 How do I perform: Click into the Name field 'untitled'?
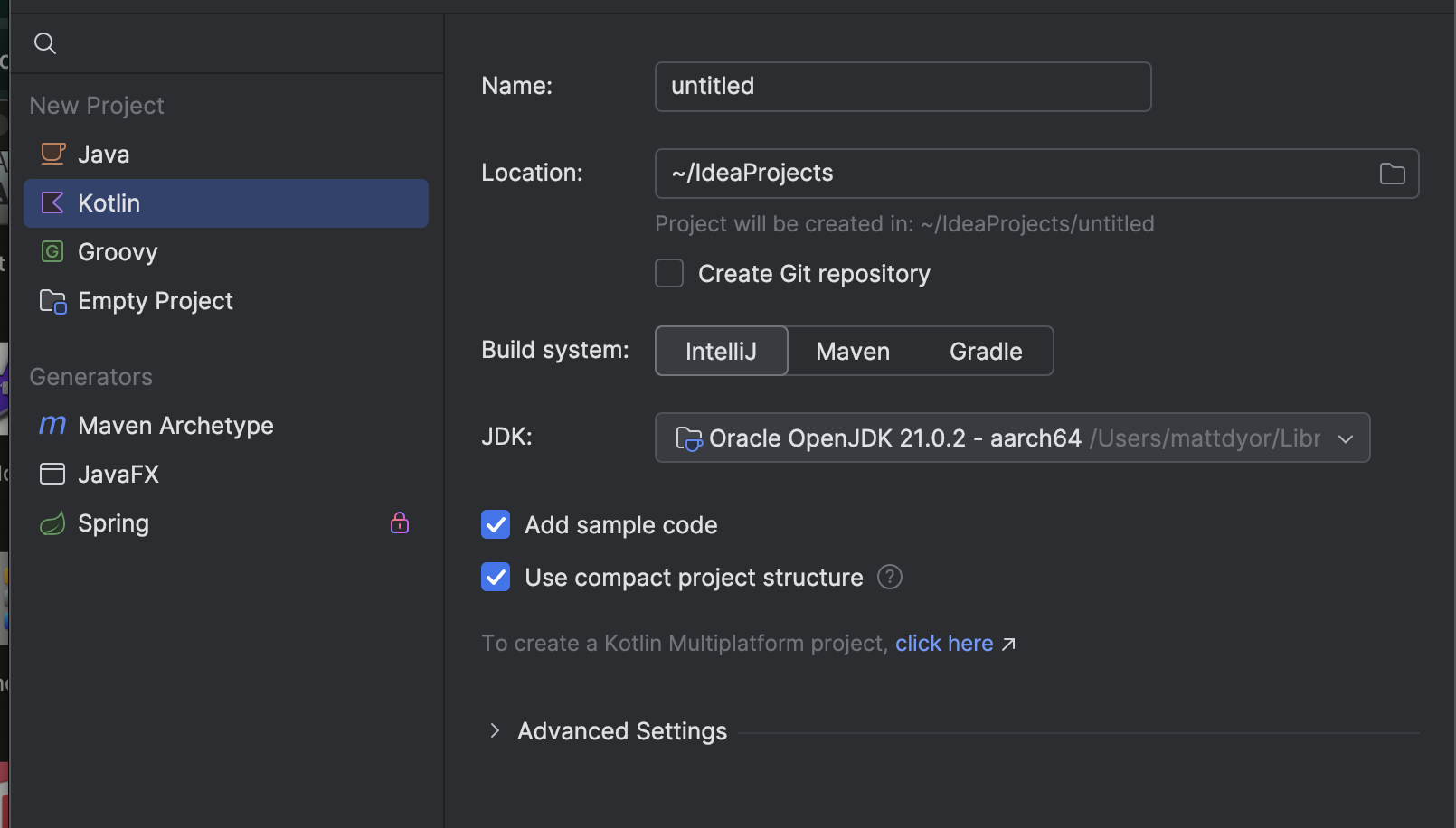pyautogui.click(x=903, y=87)
